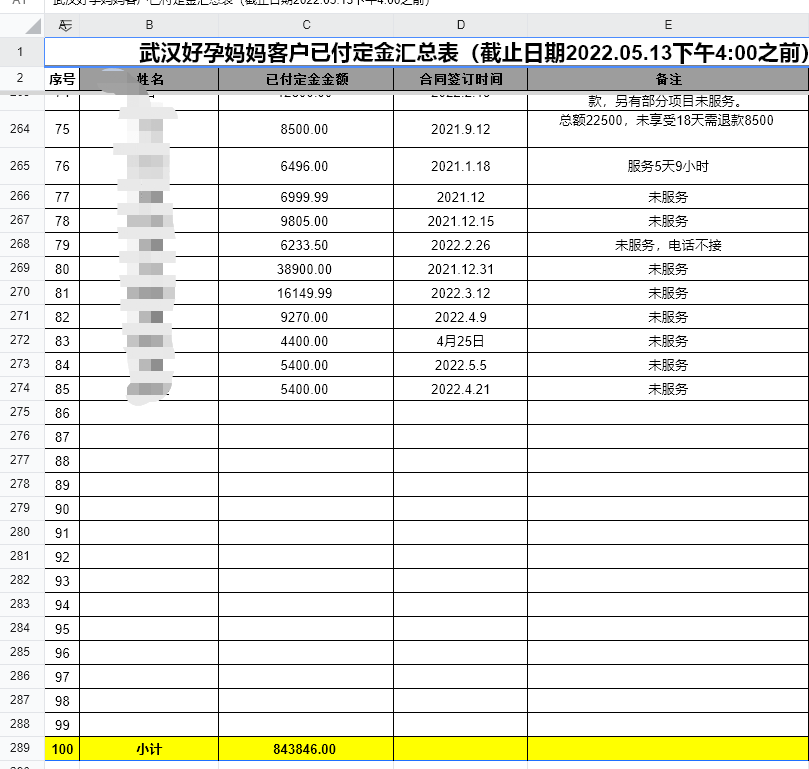Select the amount cell 9805.00

coord(306,221)
